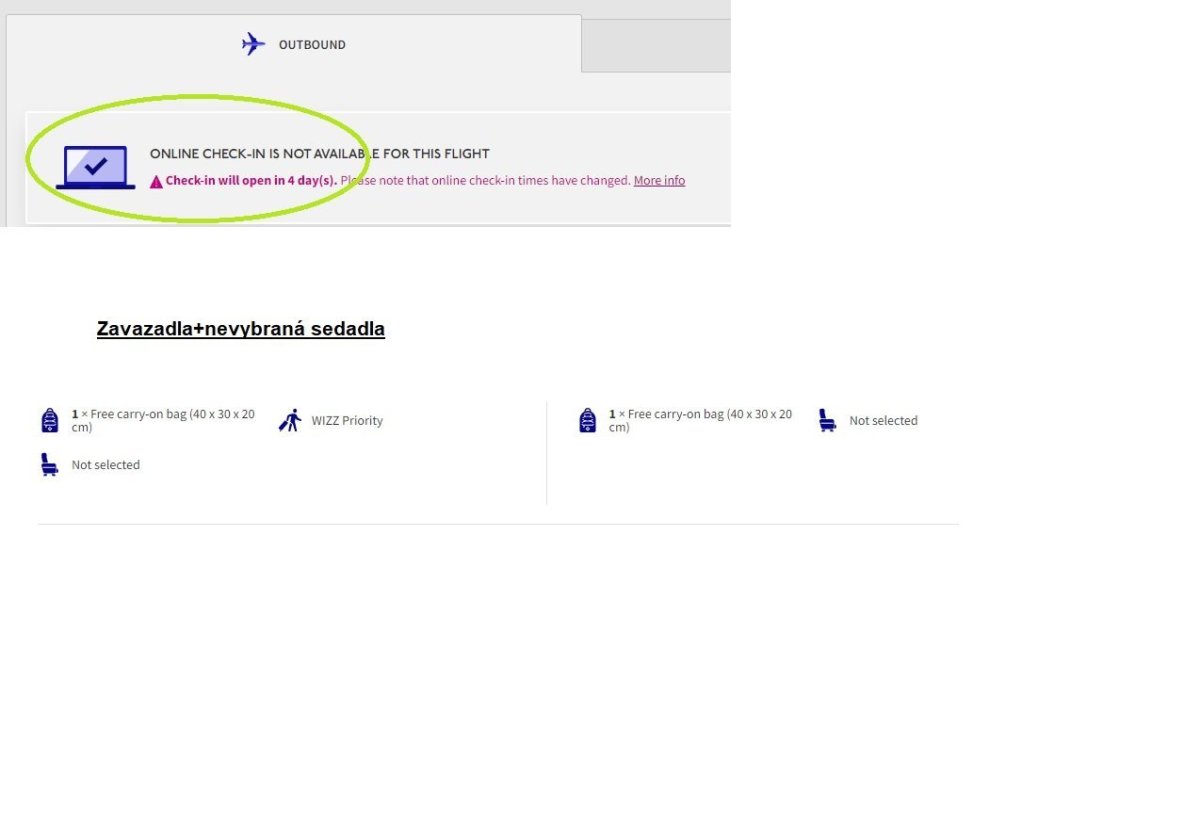
Task: Click the airplane icon on the Outbound tab
Action: click(254, 44)
